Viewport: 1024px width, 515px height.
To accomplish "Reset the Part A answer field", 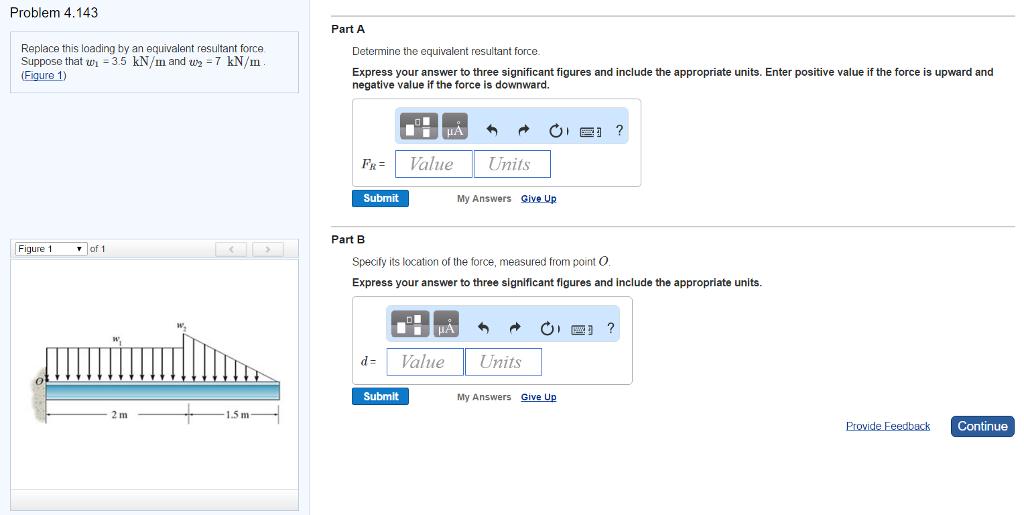I will pos(556,131).
